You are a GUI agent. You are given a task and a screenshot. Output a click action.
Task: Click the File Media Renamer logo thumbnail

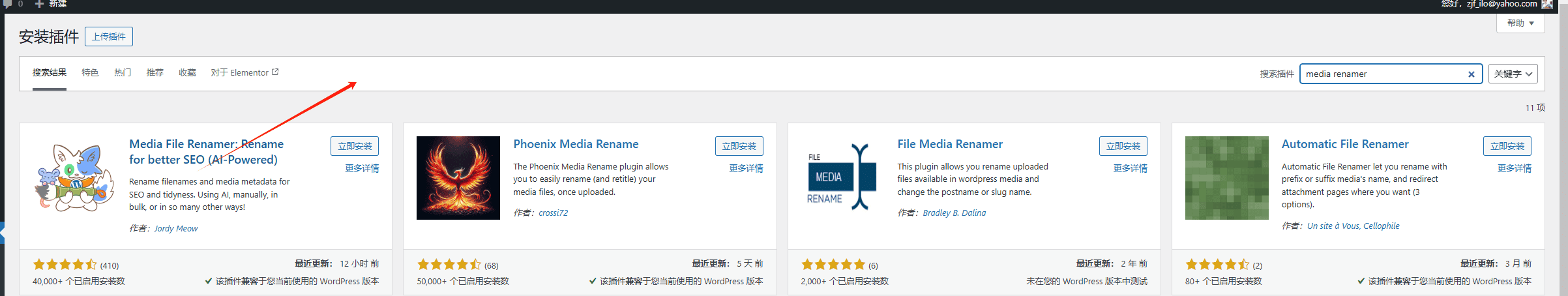[842, 178]
